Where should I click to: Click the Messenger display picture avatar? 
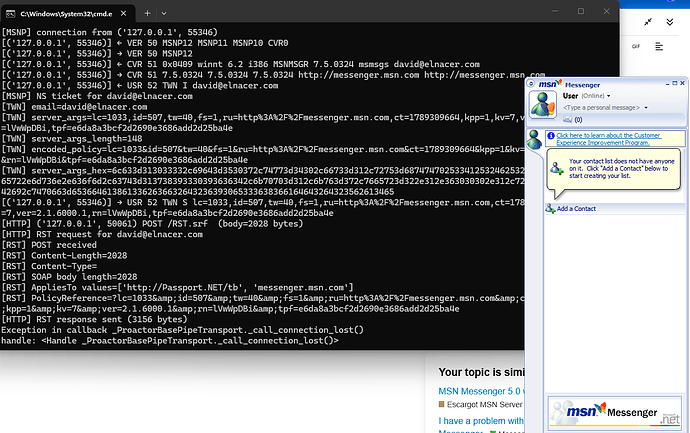tap(543, 105)
